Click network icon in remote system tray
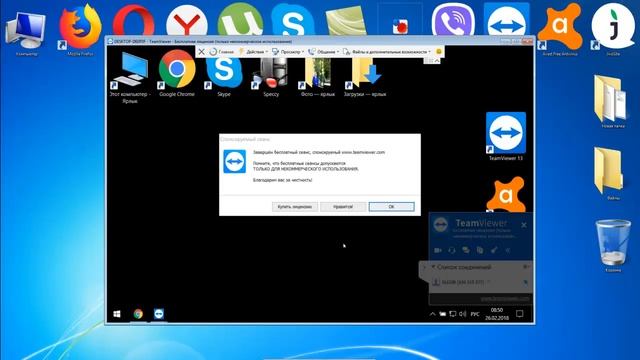This screenshot has width=640, height=360. 453,314
